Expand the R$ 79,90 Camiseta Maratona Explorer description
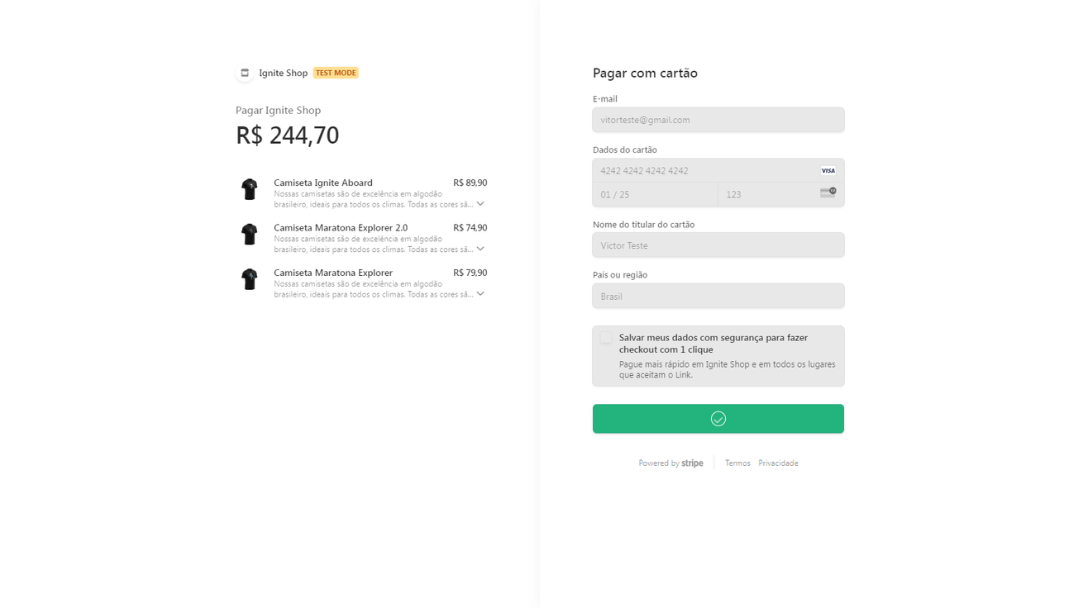This screenshot has height=608, width=1080. [x=481, y=293]
